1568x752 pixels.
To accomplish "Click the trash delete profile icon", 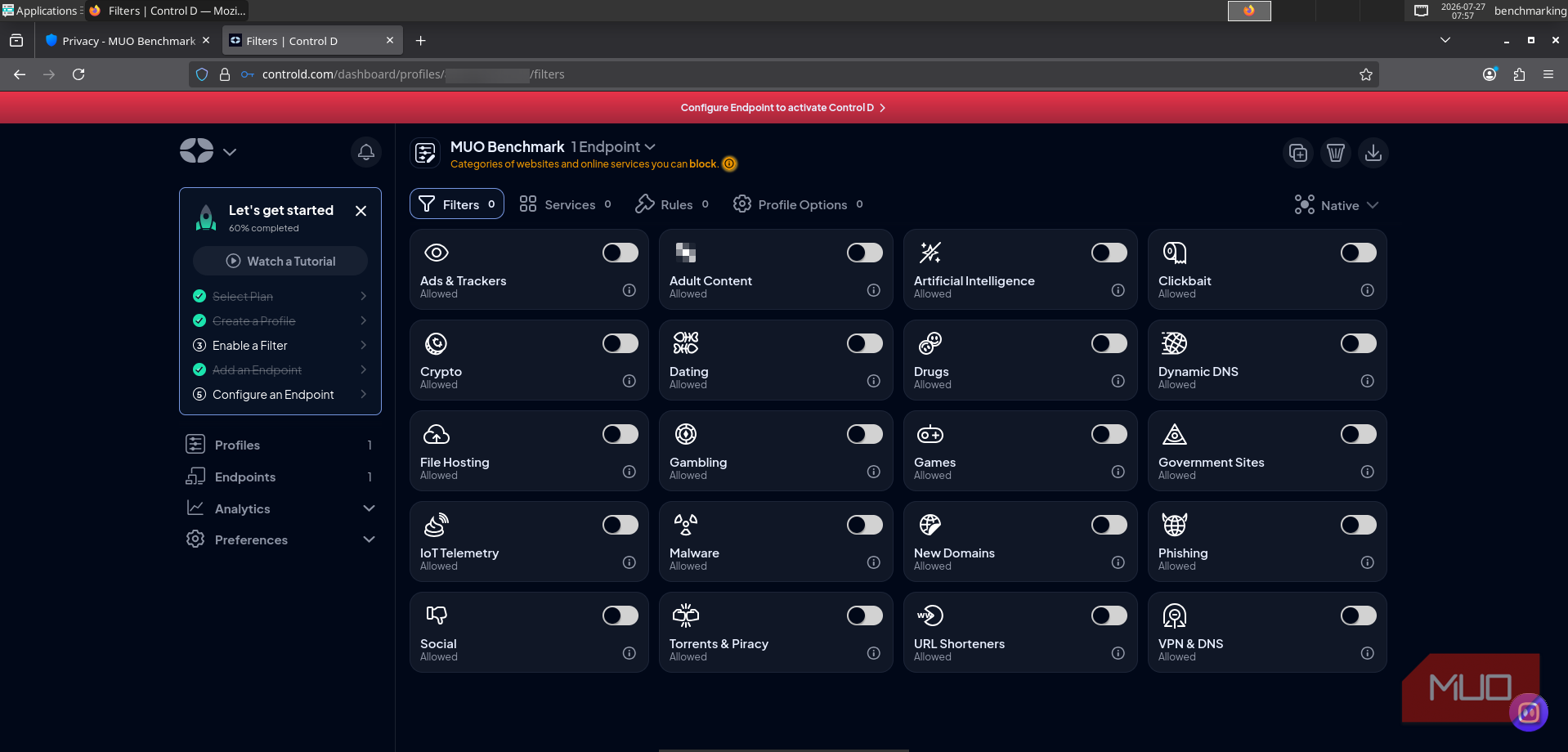I will point(1336,153).
